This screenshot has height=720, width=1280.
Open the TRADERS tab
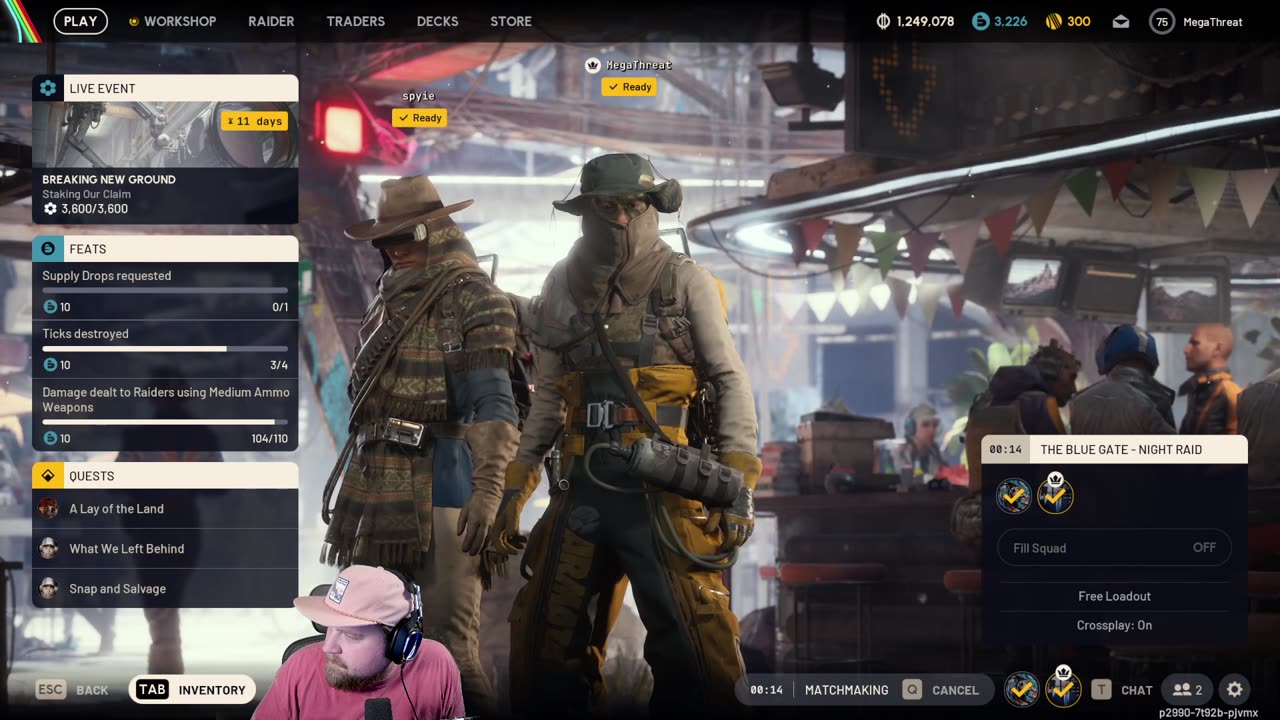[x=355, y=21]
